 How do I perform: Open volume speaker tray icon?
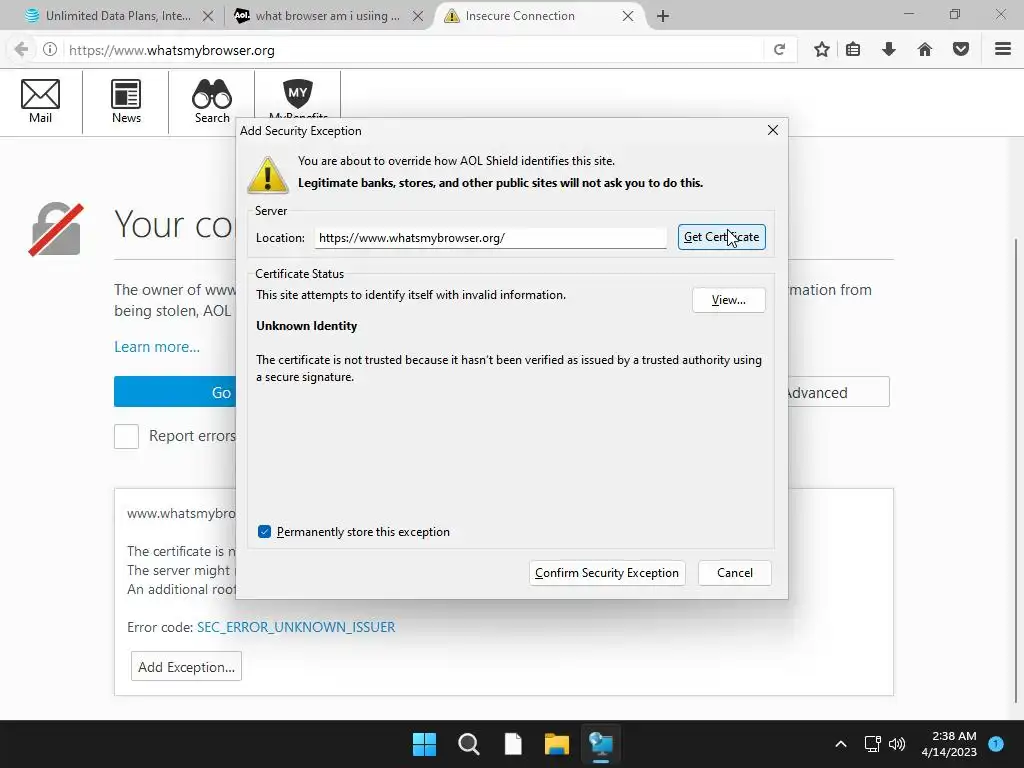(897, 744)
